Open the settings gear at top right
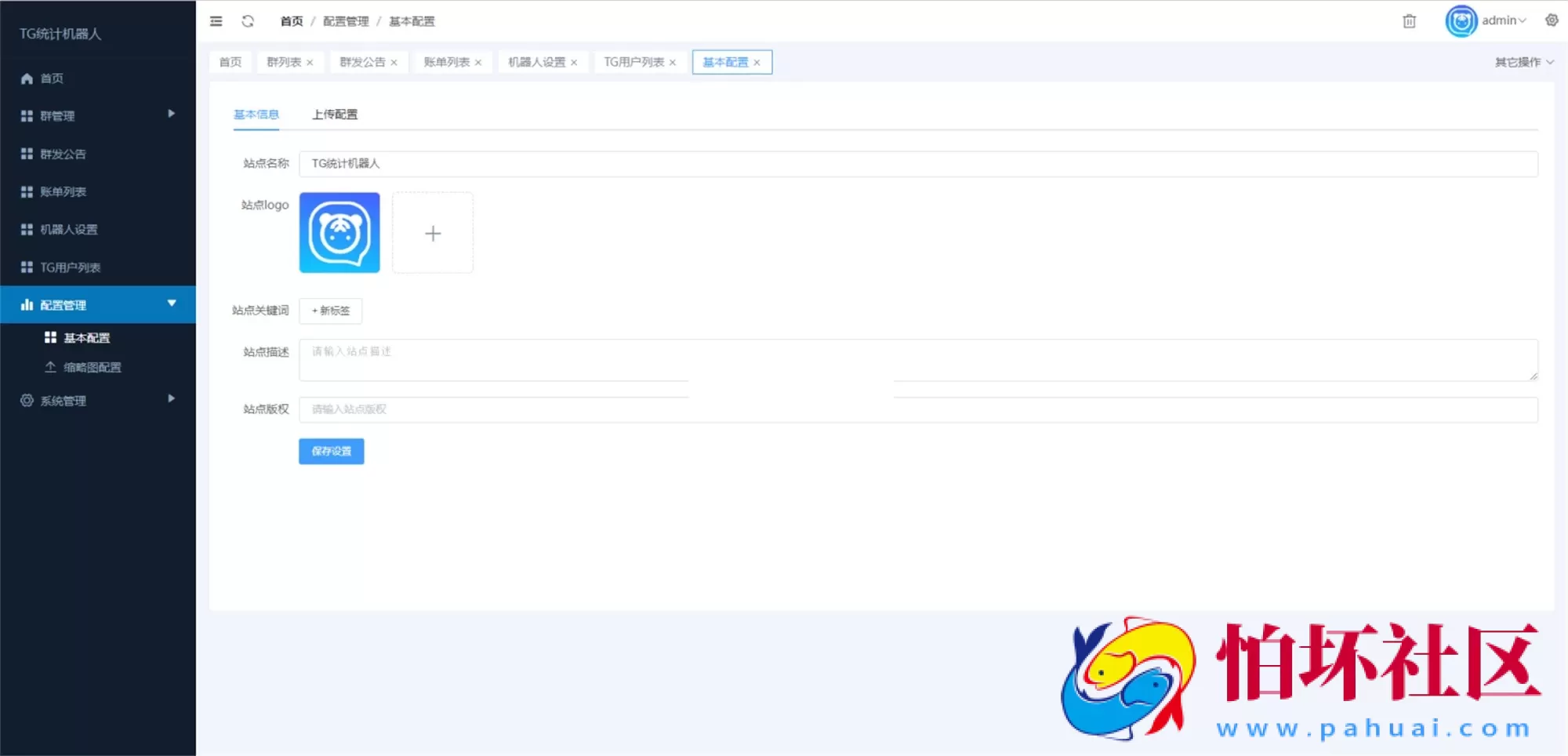The image size is (1568, 756). (1551, 20)
